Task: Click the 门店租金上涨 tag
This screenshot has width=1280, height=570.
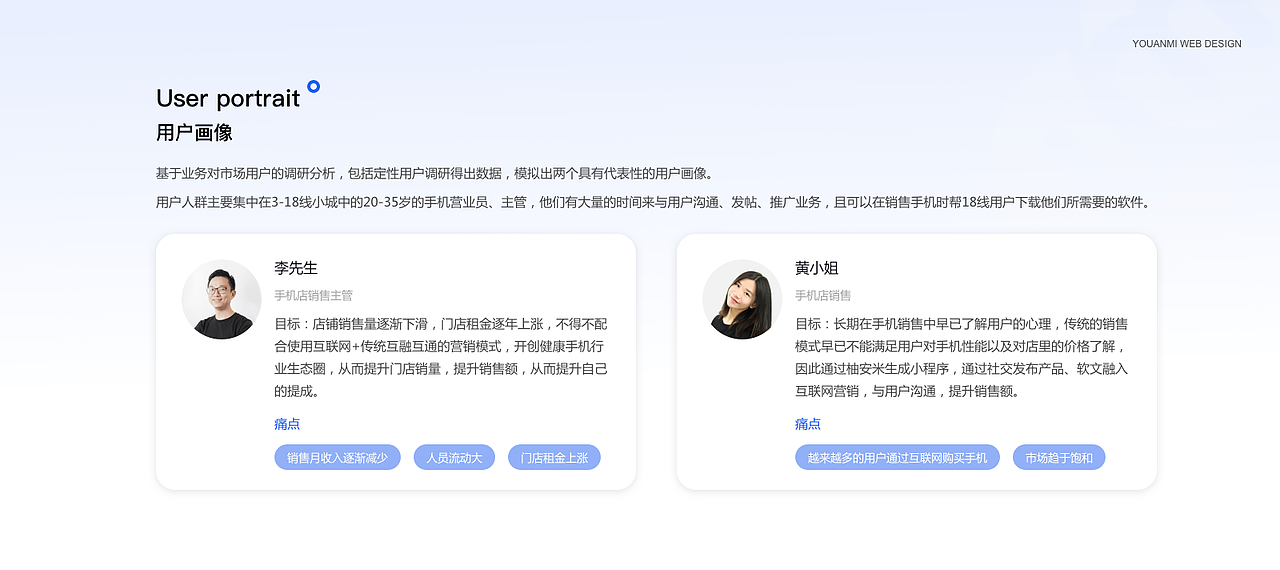Action: tap(554, 458)
